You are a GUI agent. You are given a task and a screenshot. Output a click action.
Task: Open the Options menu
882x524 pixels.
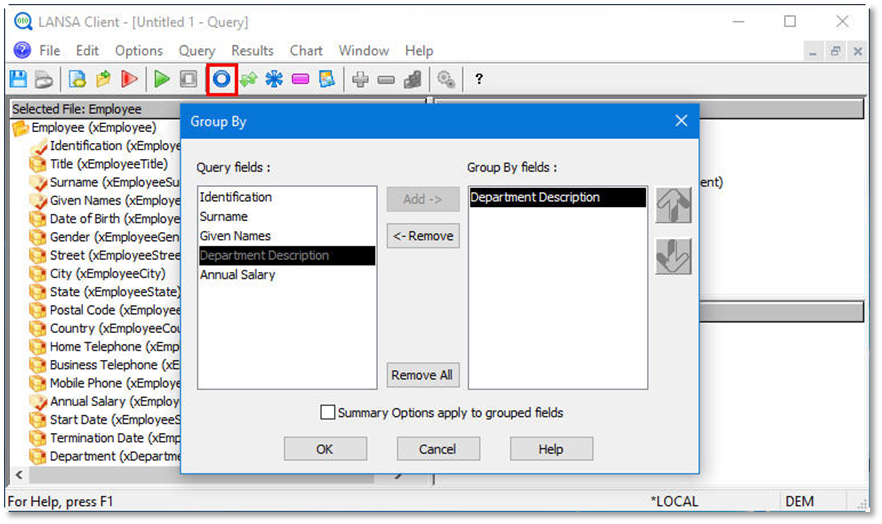pos(139,51)
